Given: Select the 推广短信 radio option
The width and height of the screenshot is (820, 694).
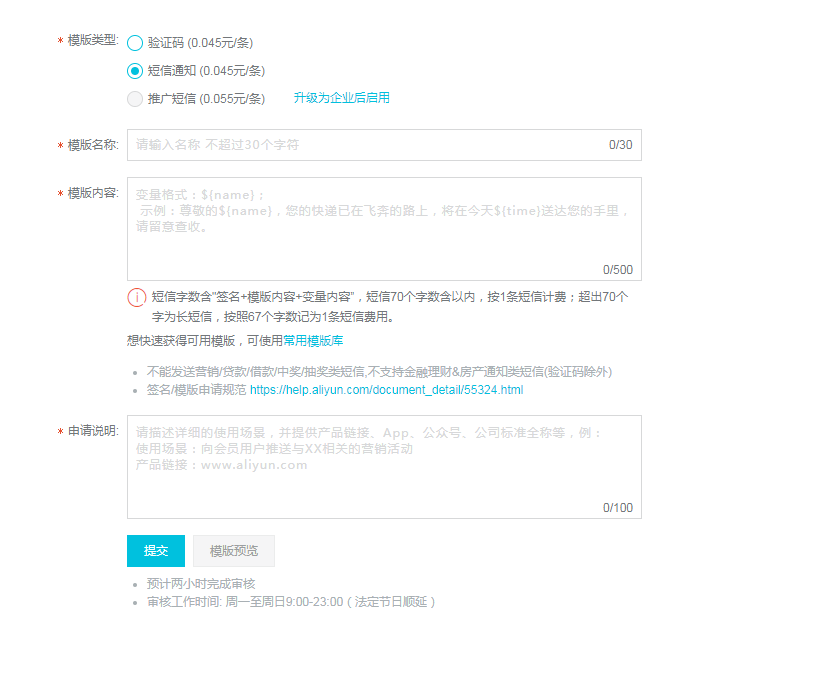Looking at the screenshot, I should pos(135,99).
